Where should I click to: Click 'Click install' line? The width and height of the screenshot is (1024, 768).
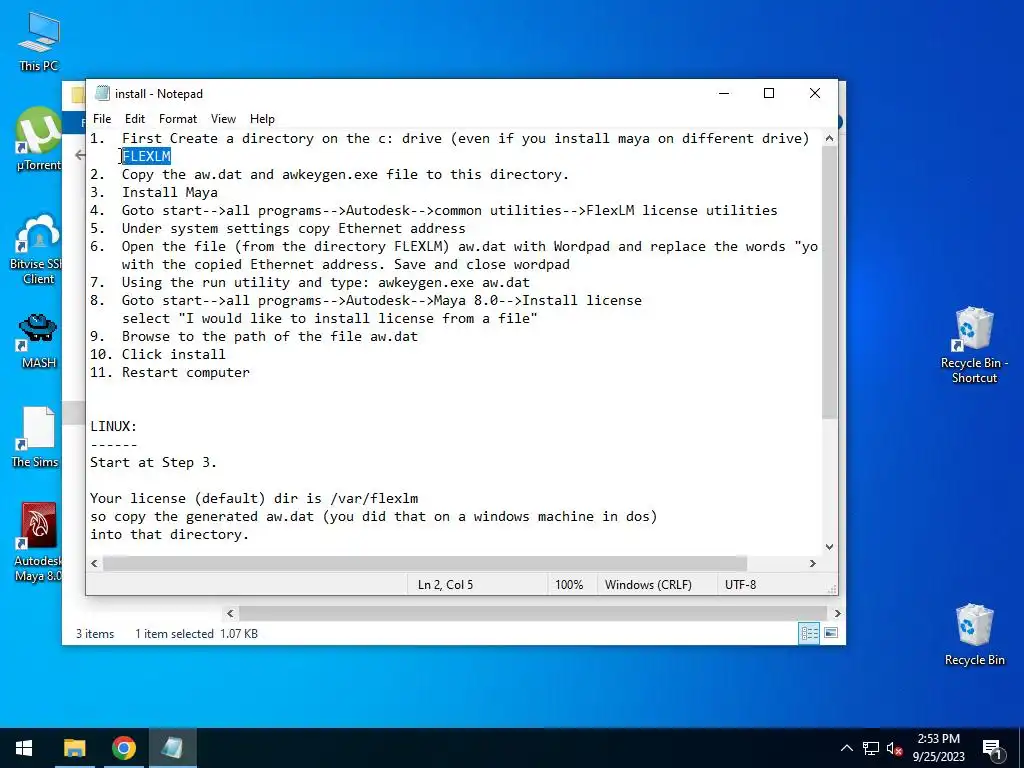pyautogui.click(x=173, y=355)
